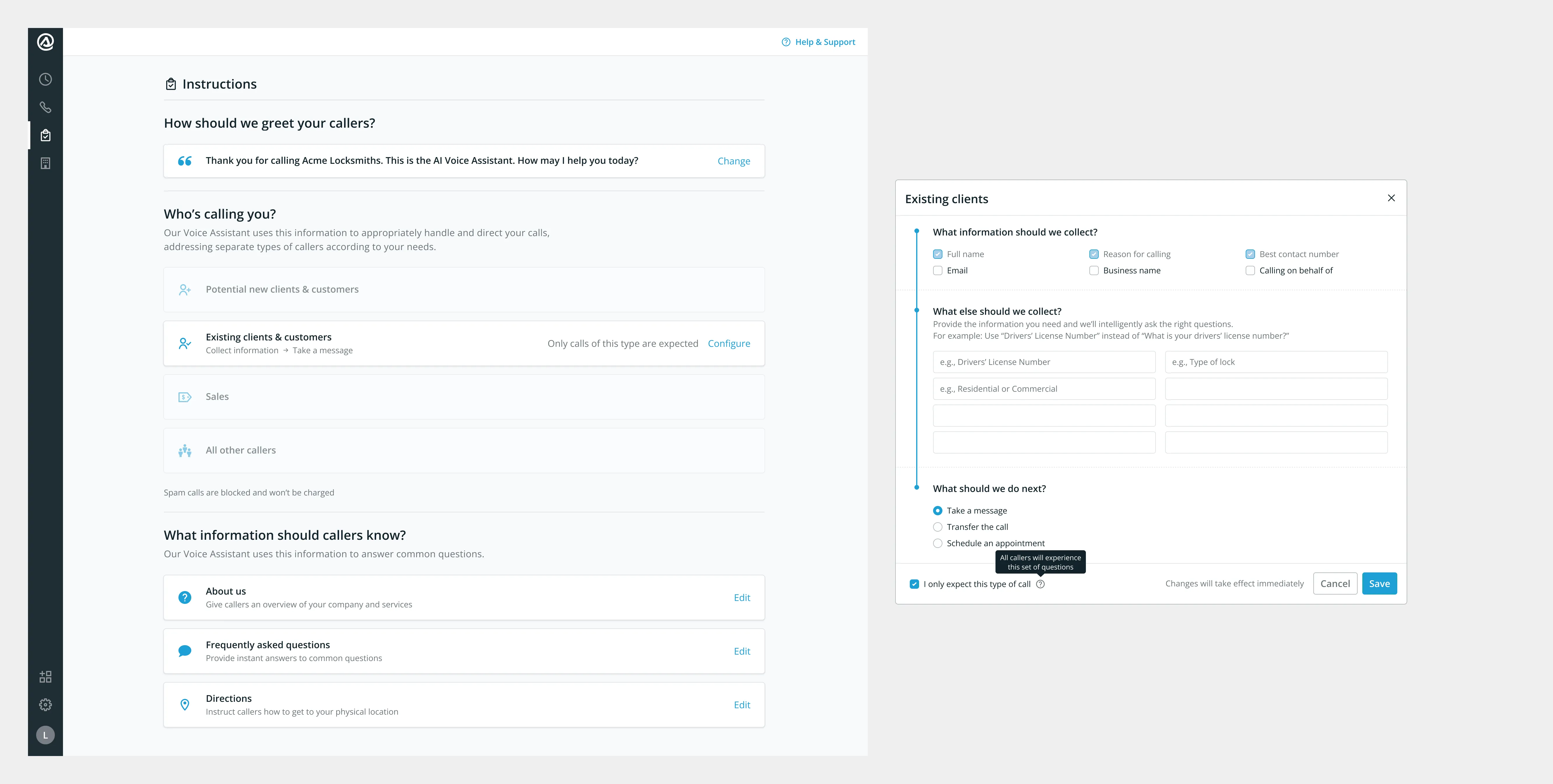This screenshot has height=784, width=1553.
Task: Uncheck the Best contact number checkbox
Action: pos(1250,254)
